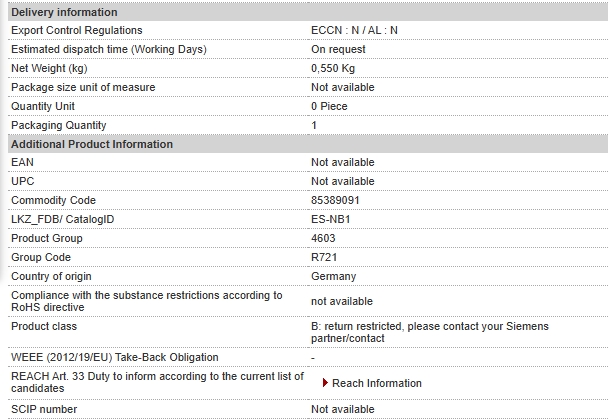Open the Reach Information link
The image size is (614, 419).
[x=377, y=383]
